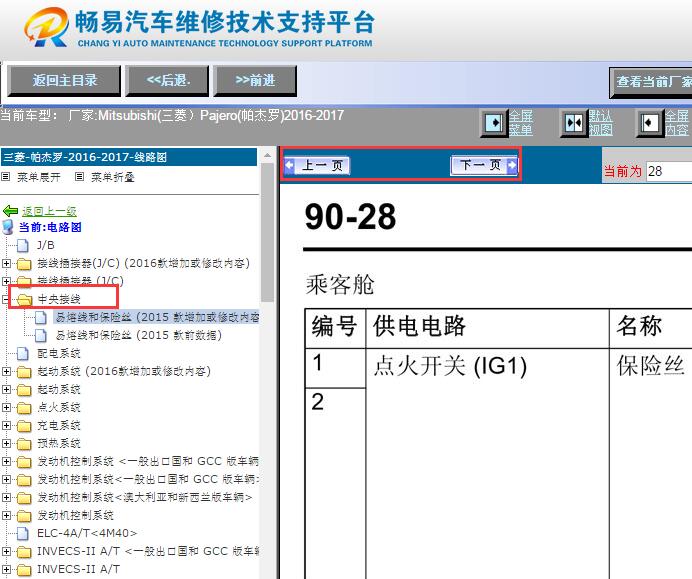Open 易熔线和保险丝 (2015 款增加或修改内容)

tap(157, 317)
